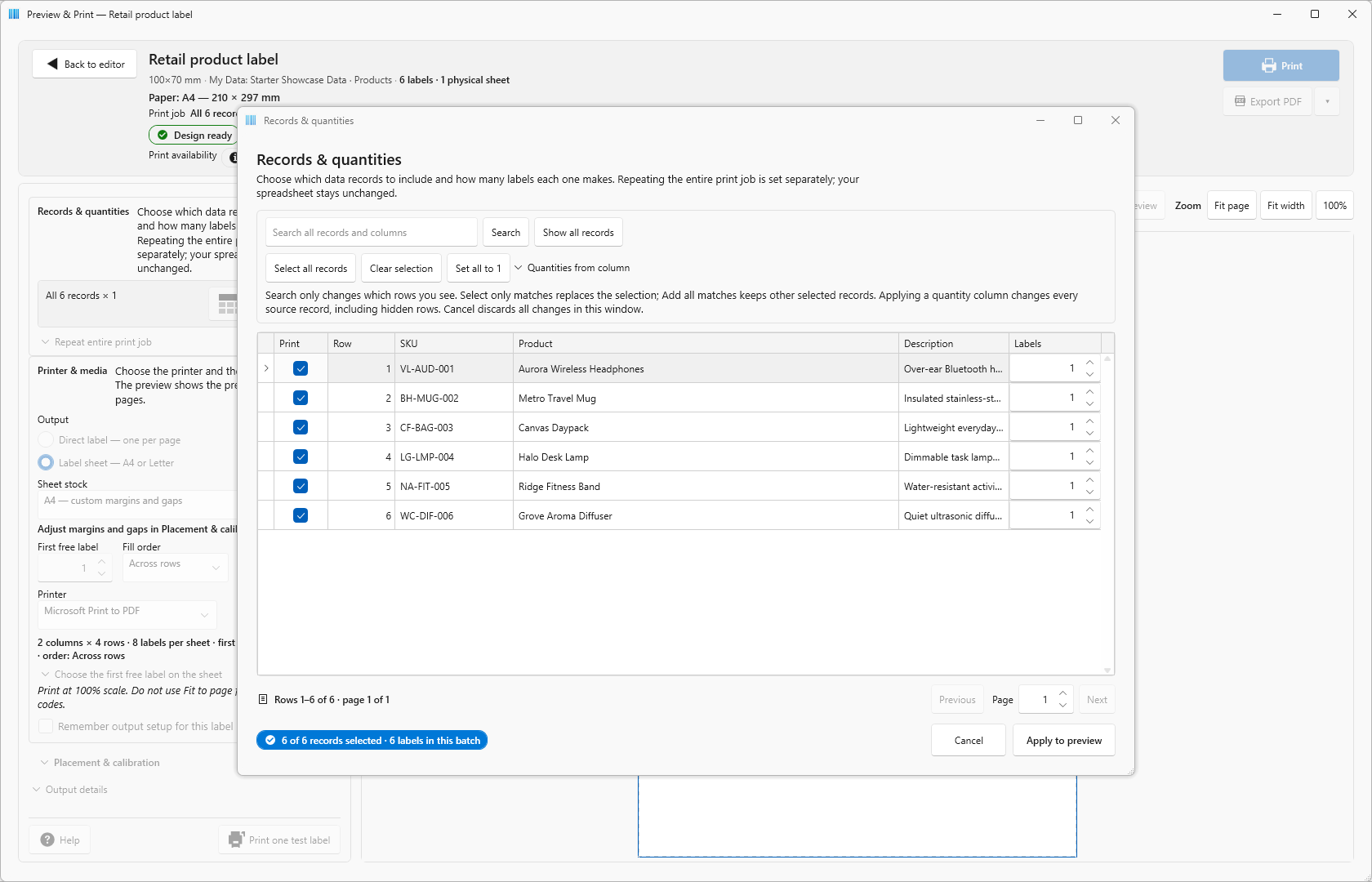1372x882 pixels.
Task: Click the row indicator arrow for VL-AUD-001
Action: (x=266, y=368)
